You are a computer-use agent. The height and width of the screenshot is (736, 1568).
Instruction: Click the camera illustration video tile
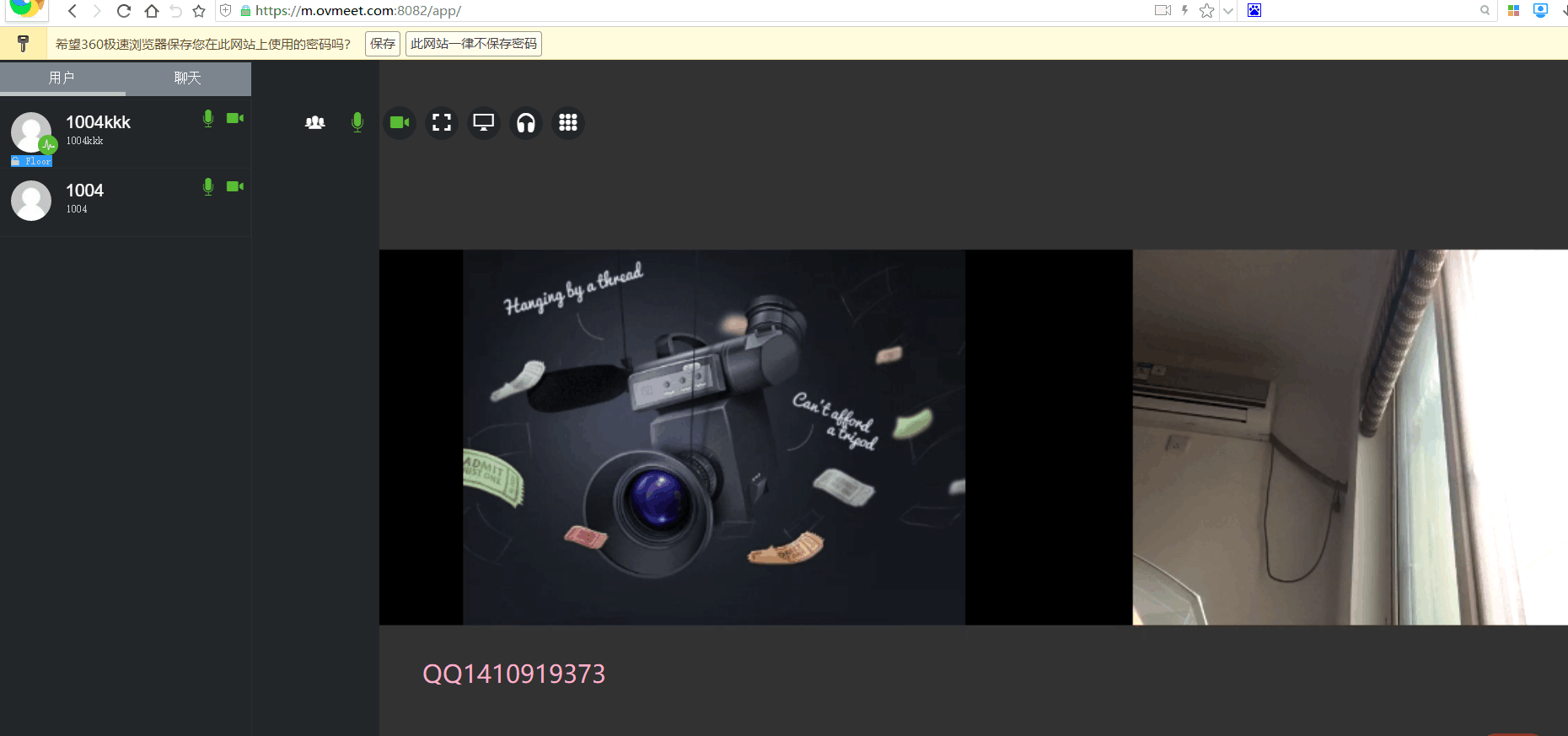tap(714, 438)
